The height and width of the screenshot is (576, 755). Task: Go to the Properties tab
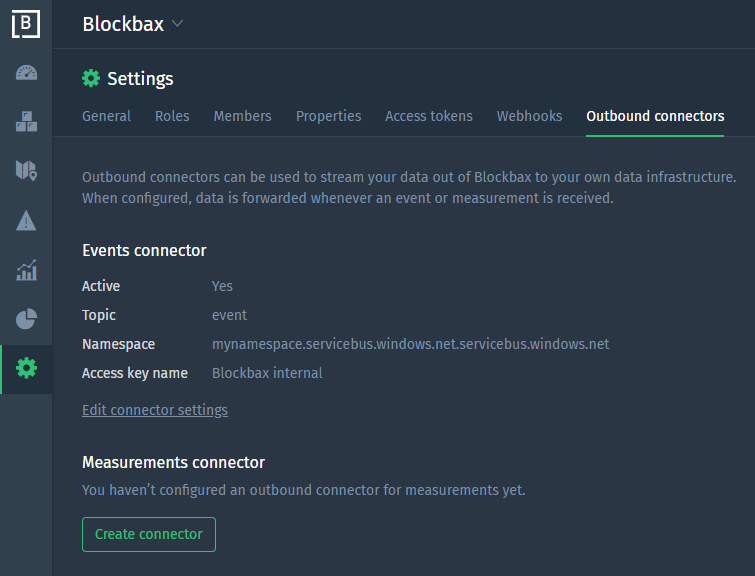point(328,116)
